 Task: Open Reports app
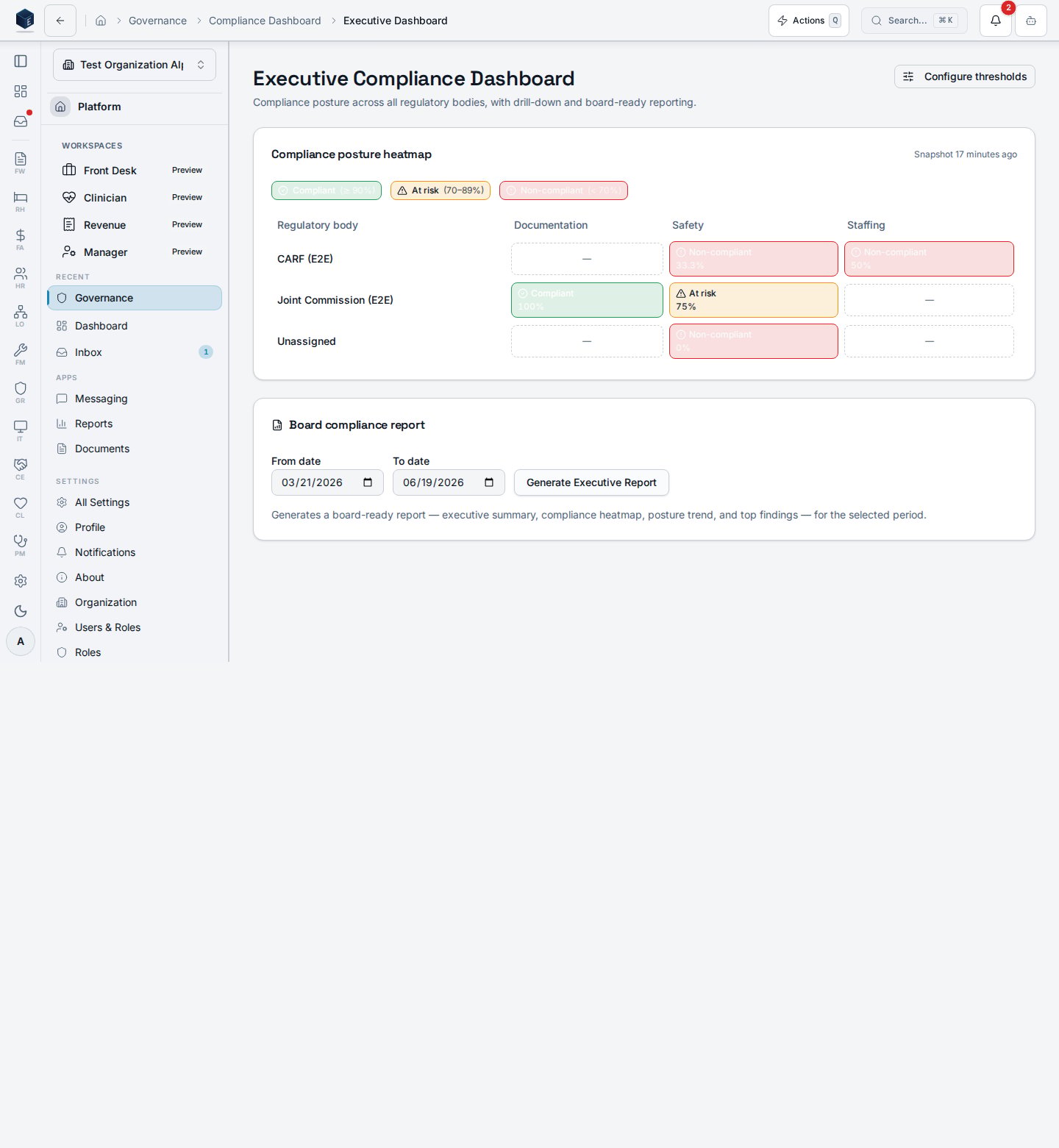pos(135,424)
